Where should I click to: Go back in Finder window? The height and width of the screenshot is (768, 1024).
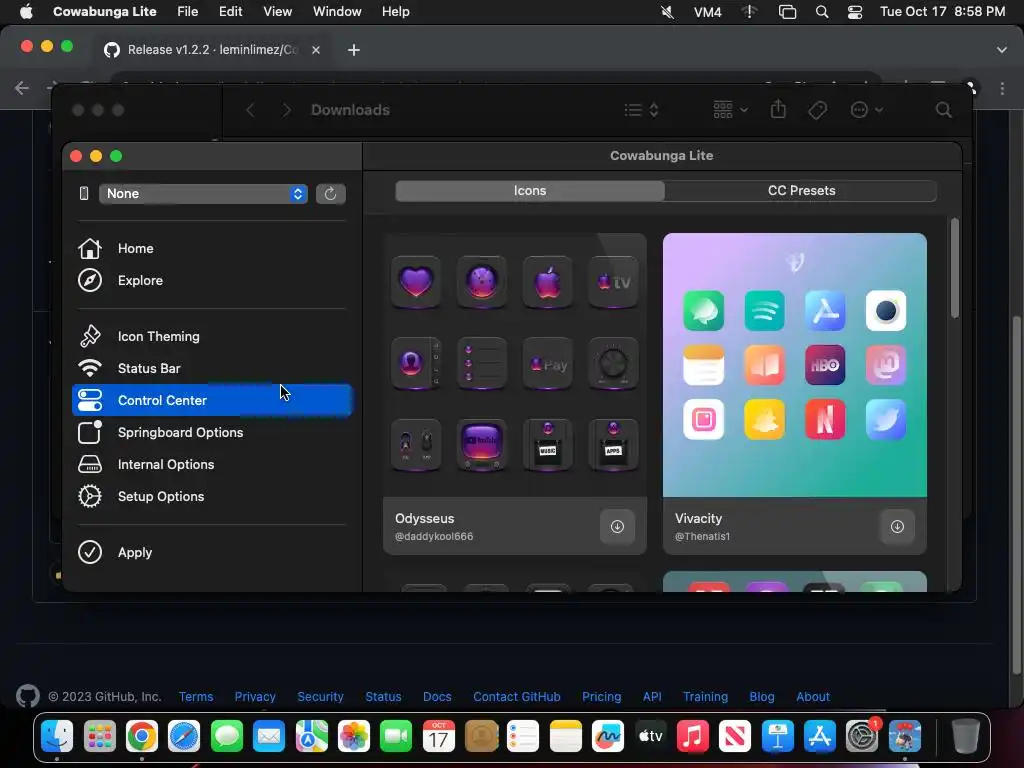point(250,110)
